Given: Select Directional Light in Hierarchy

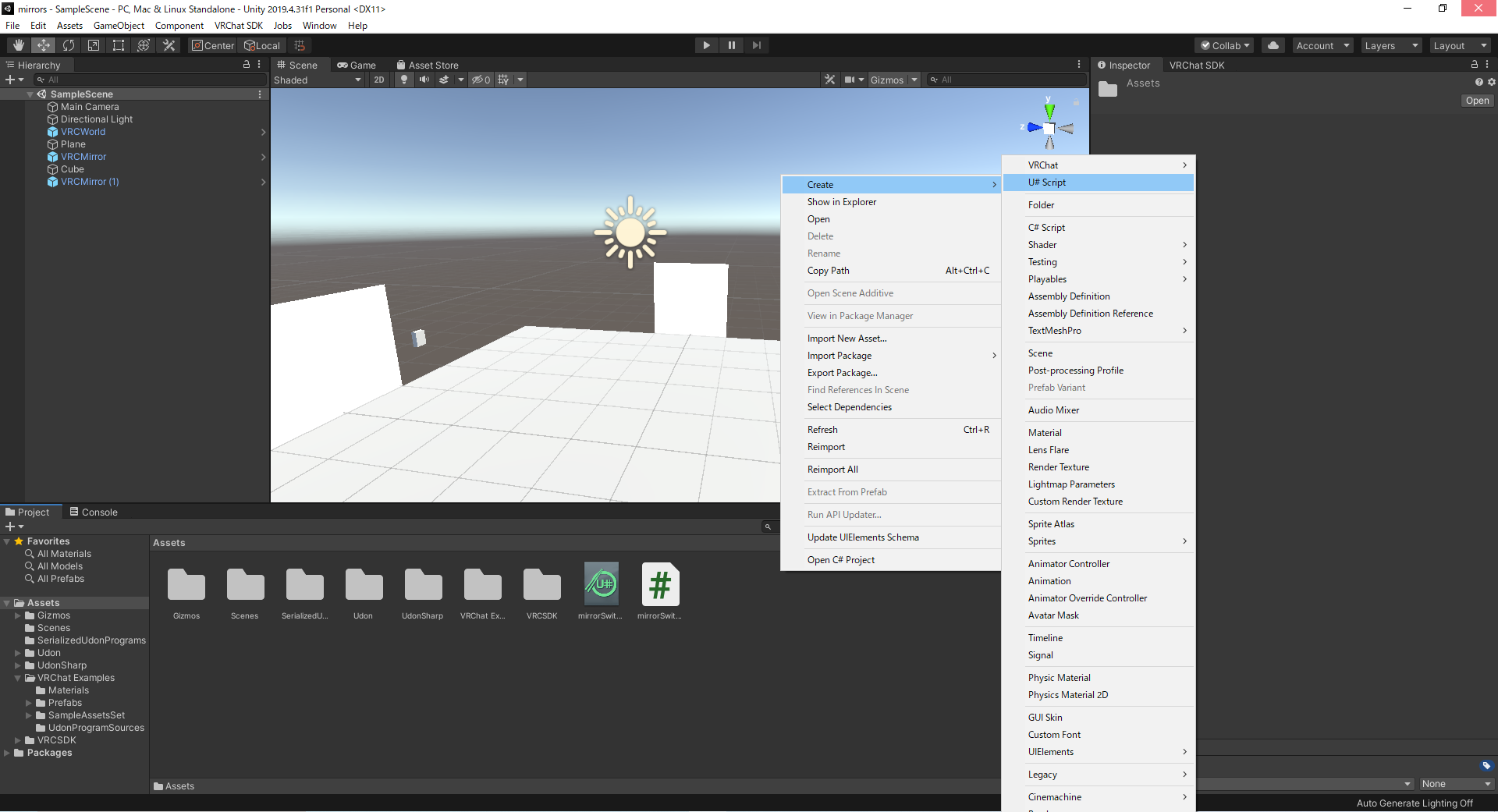Looking at the screenshot, I should (x=97, y=119).
